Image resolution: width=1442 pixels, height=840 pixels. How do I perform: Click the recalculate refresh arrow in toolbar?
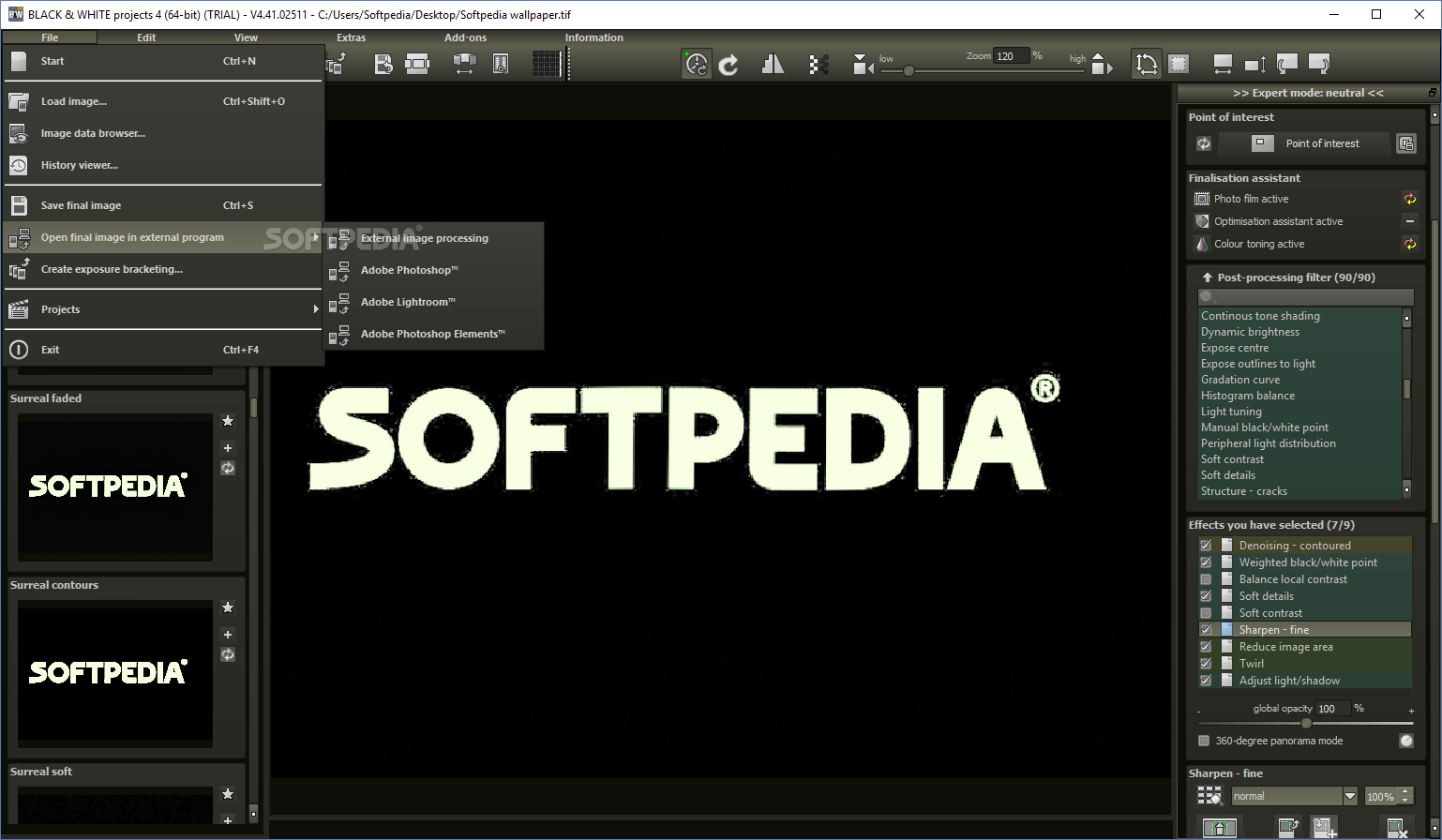729,64
